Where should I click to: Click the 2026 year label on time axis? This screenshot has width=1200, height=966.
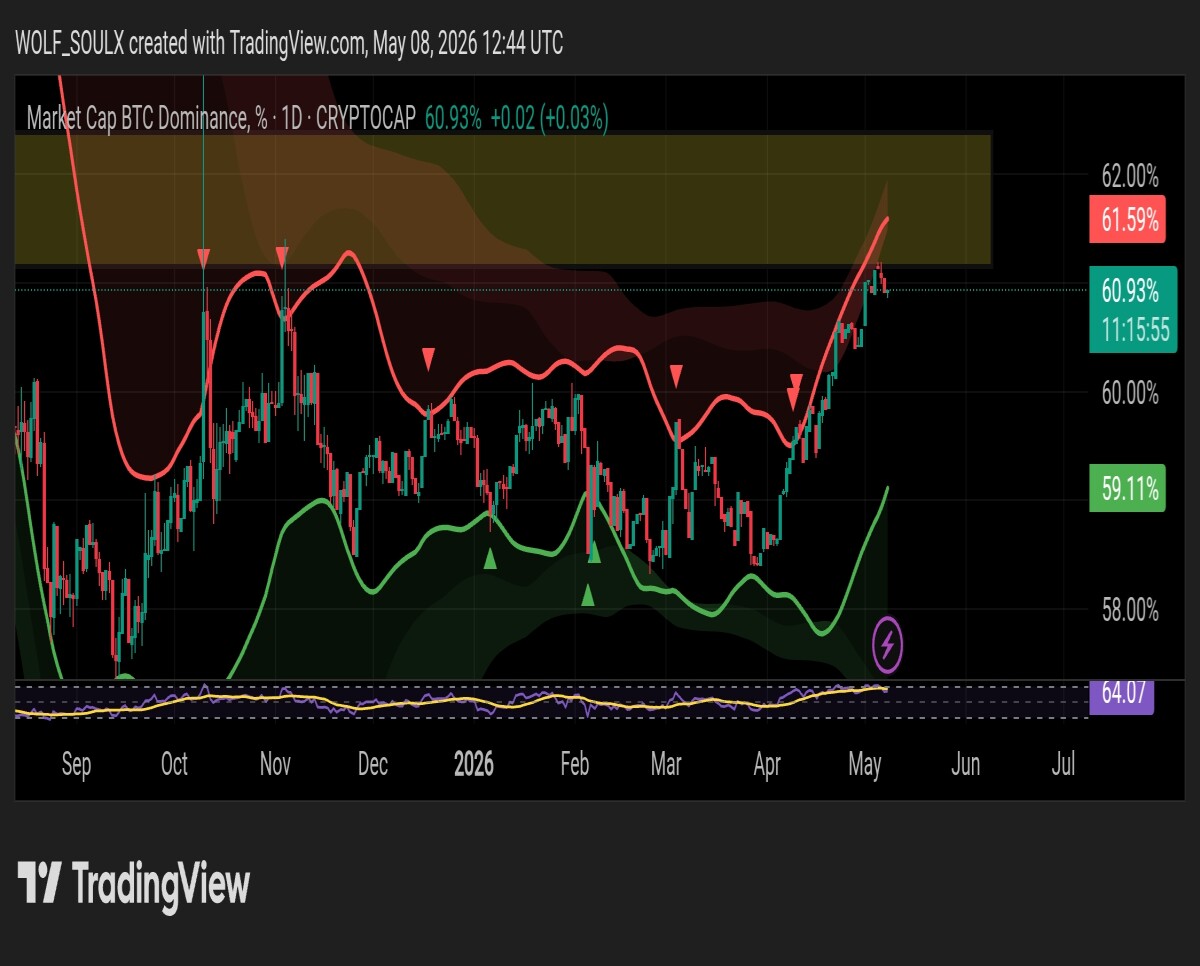coord(474,765)
